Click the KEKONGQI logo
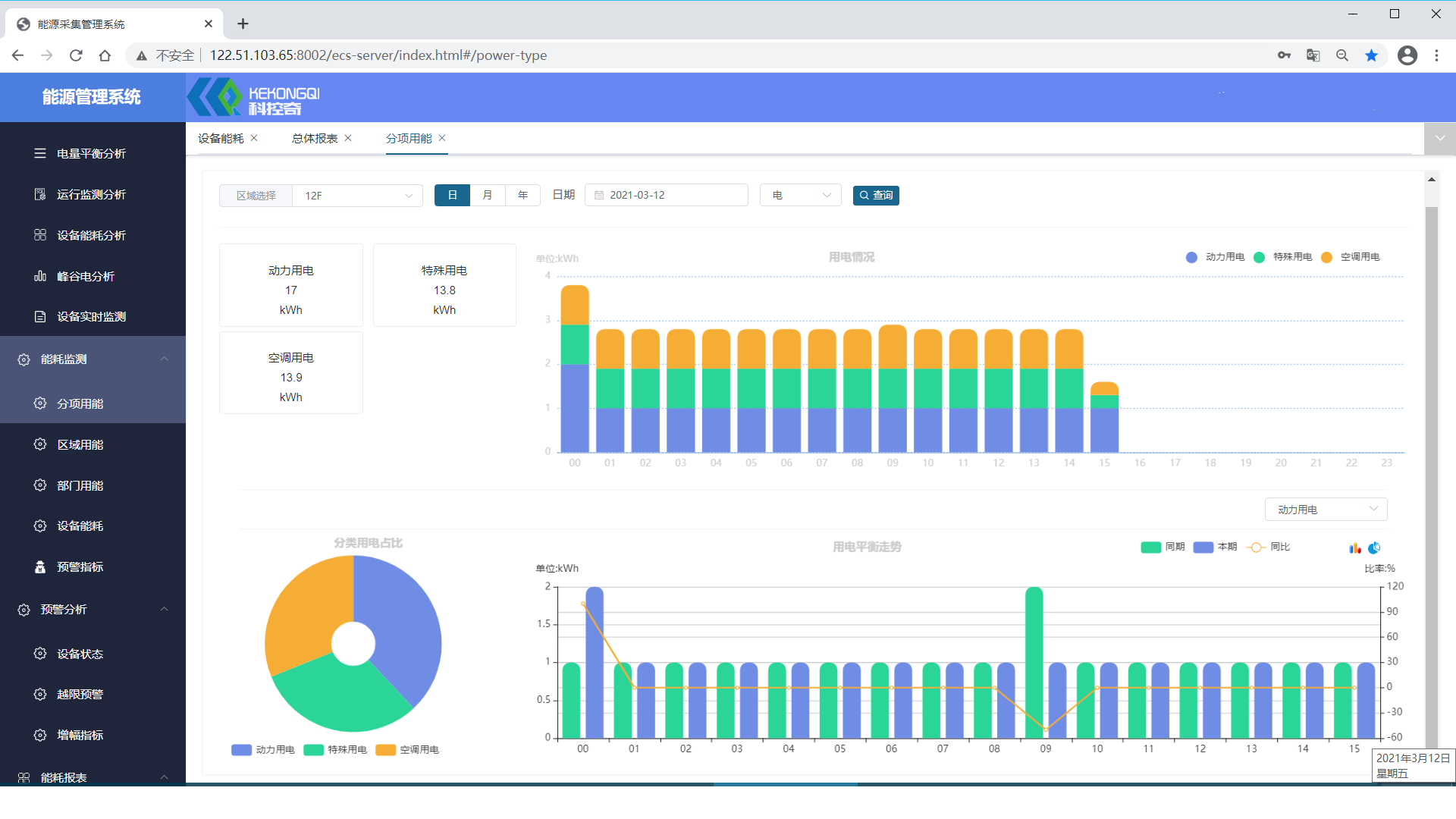This screenshot has width=1456, height=819. coord(254,97)
